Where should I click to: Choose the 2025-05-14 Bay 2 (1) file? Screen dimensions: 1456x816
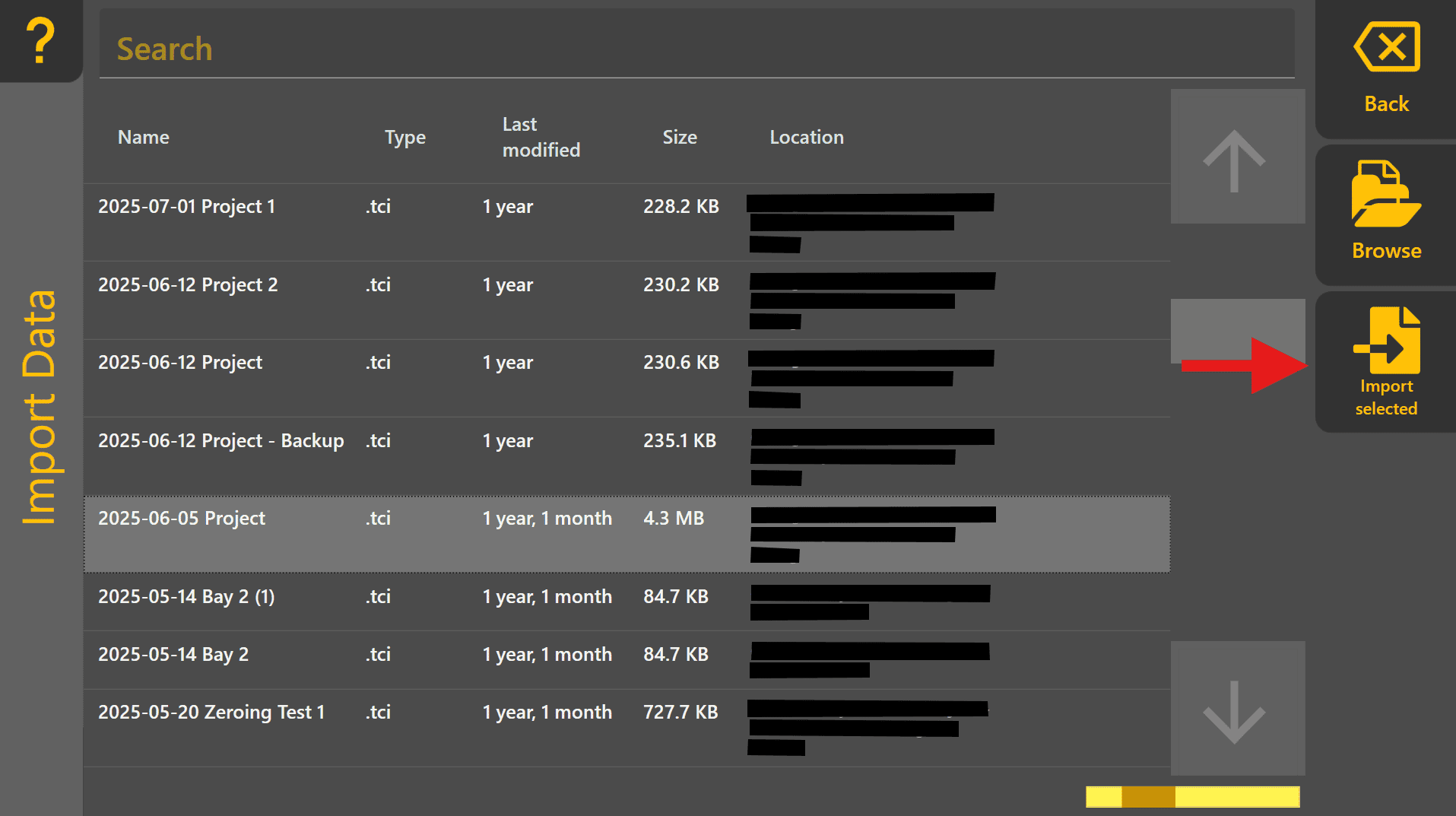point(626,602)
